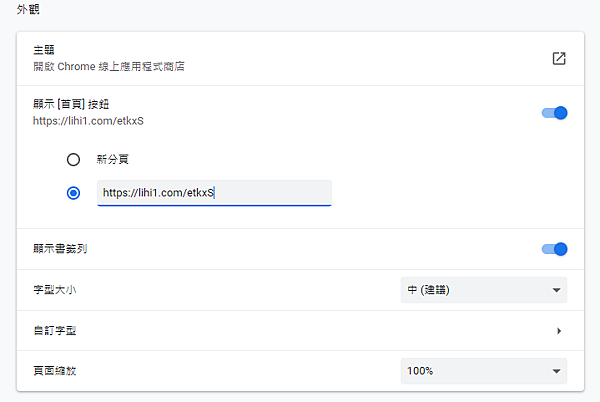The image size is (600, 402).
Task: Disable the 顯示書籤列 toggle
Action: pyautogui.click(x=554, y=249)
